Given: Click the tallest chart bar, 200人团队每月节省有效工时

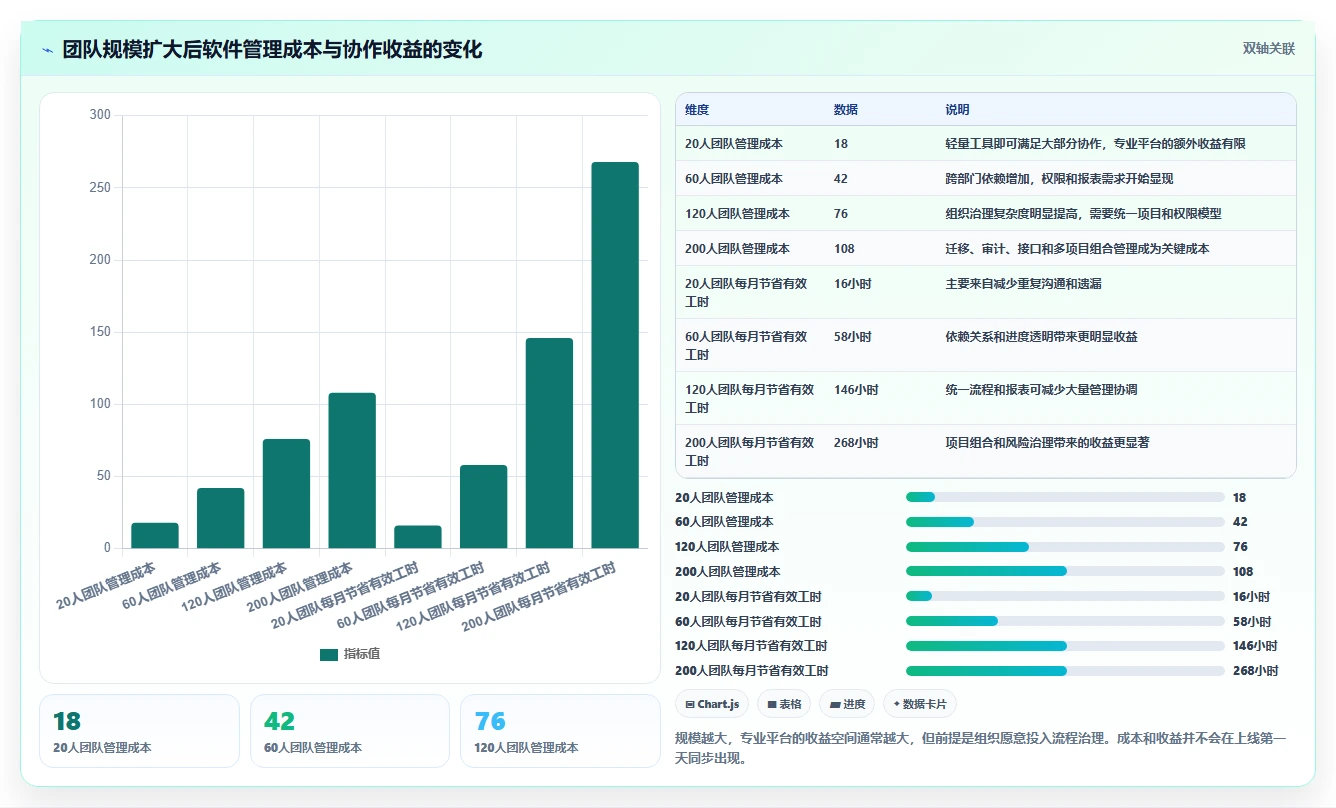Looking at the screenshot, I should (615, 355).
